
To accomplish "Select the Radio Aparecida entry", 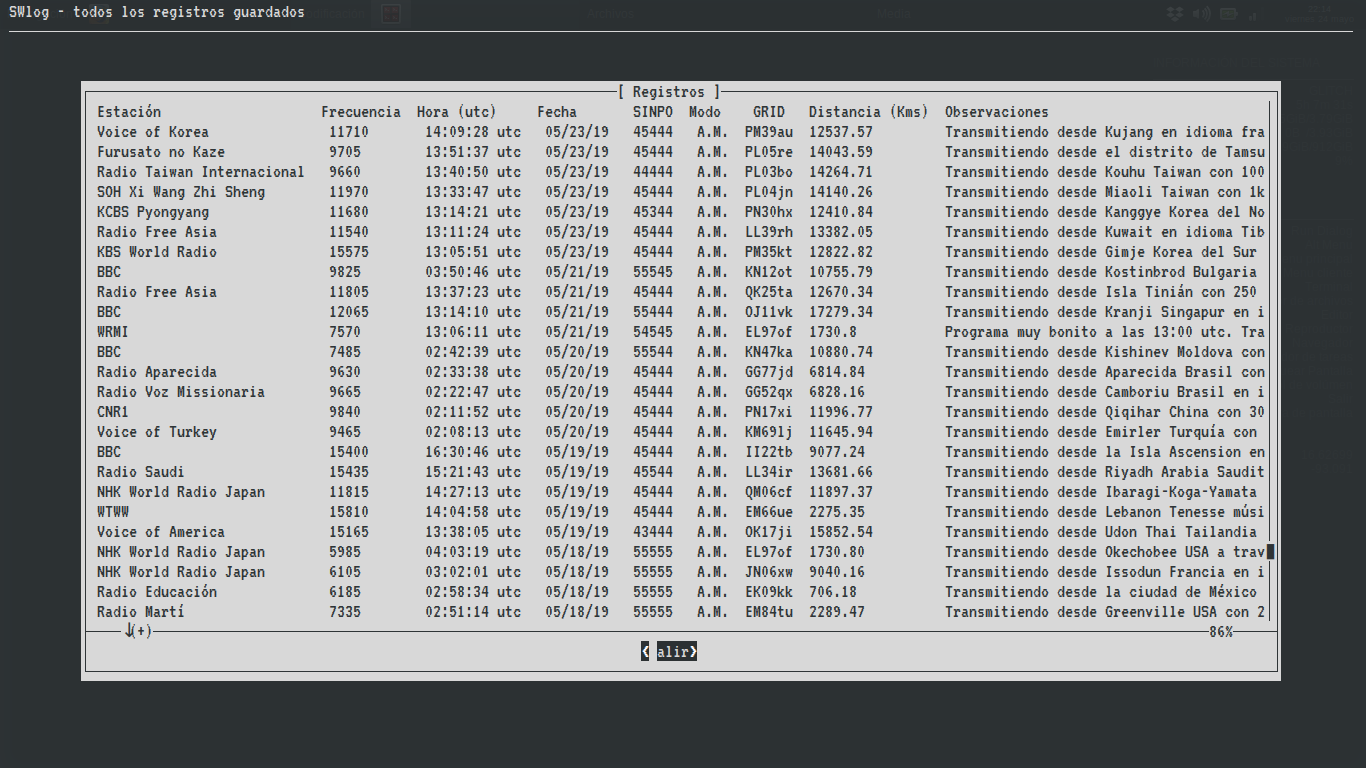I will point(681,372).
